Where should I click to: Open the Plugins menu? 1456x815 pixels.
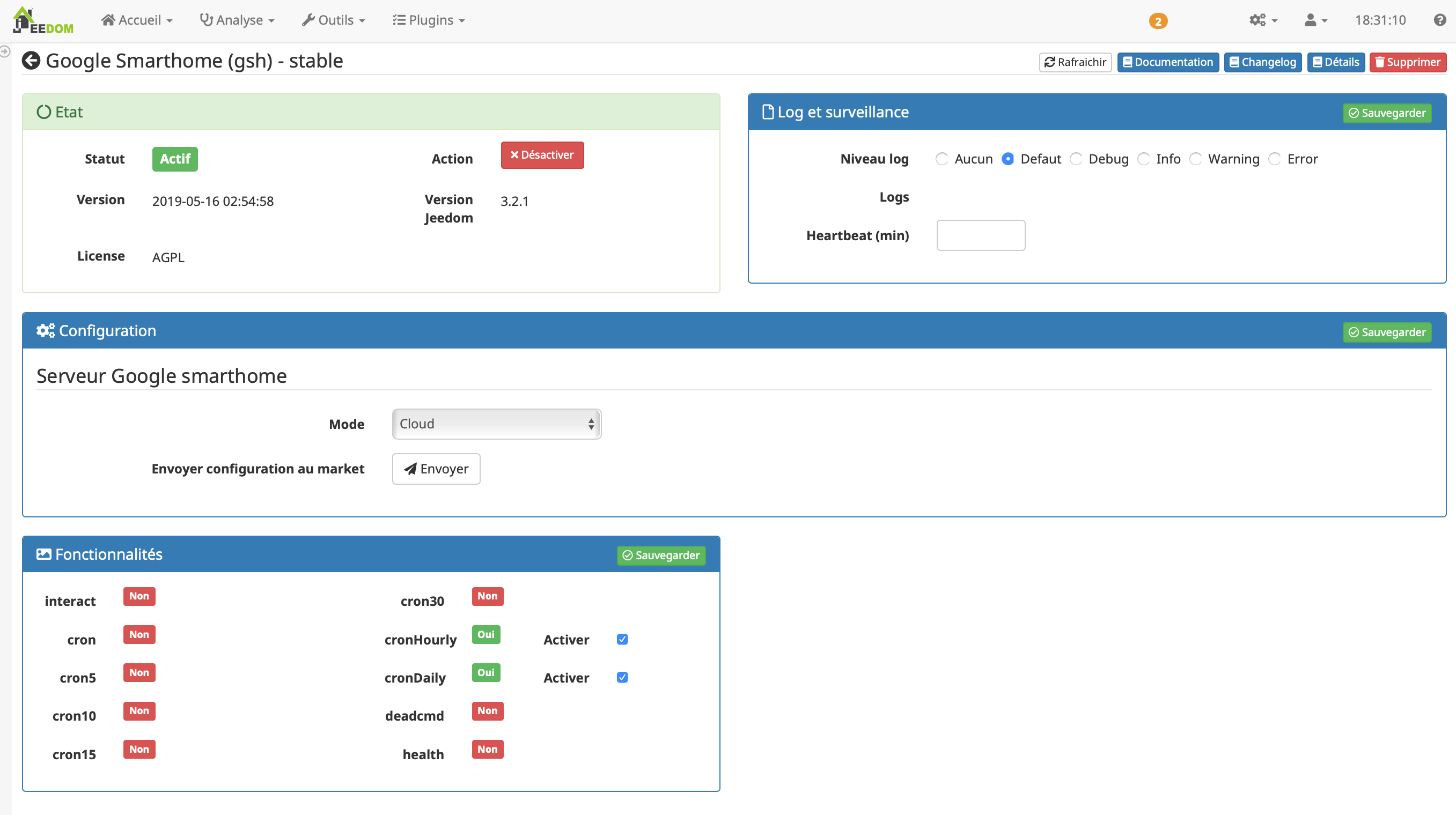(x=429, y=20)
